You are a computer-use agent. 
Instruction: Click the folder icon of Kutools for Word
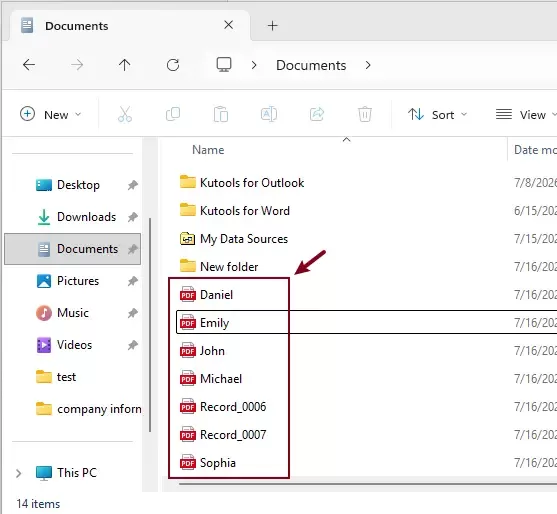(188, 210)
